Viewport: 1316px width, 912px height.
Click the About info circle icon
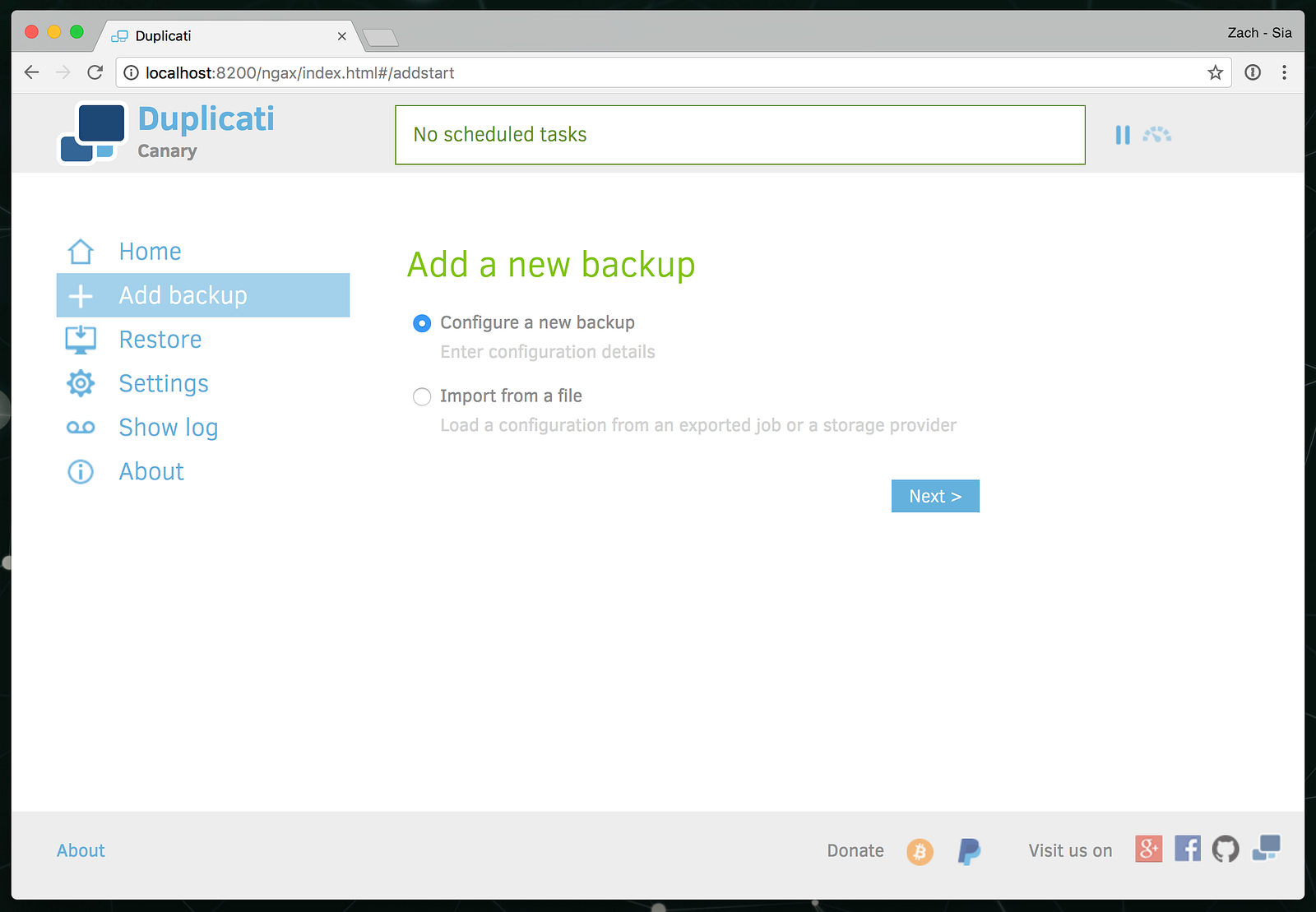(x=81, y=472)
